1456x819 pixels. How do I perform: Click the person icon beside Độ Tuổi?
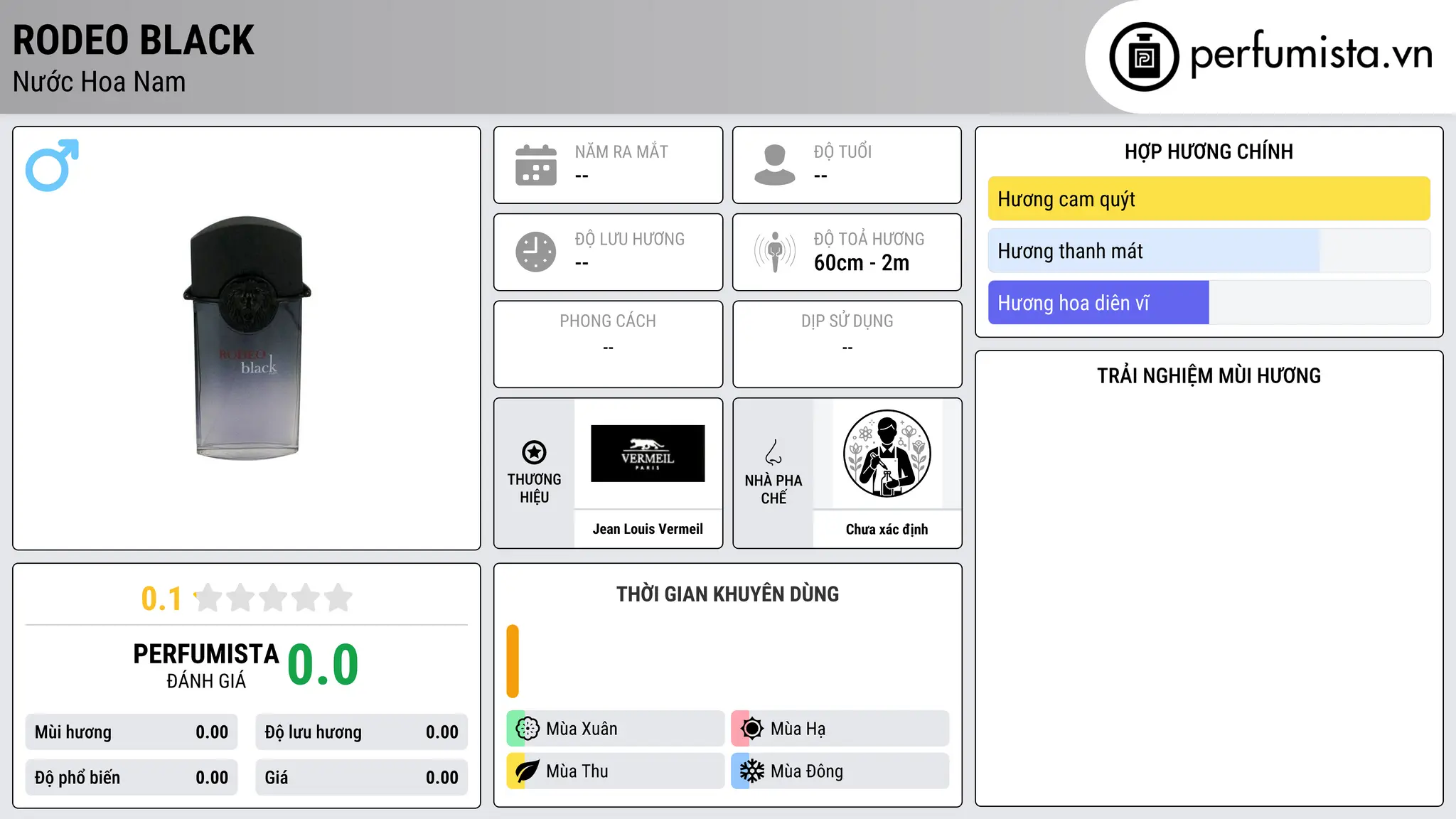(x=775, y=165)
